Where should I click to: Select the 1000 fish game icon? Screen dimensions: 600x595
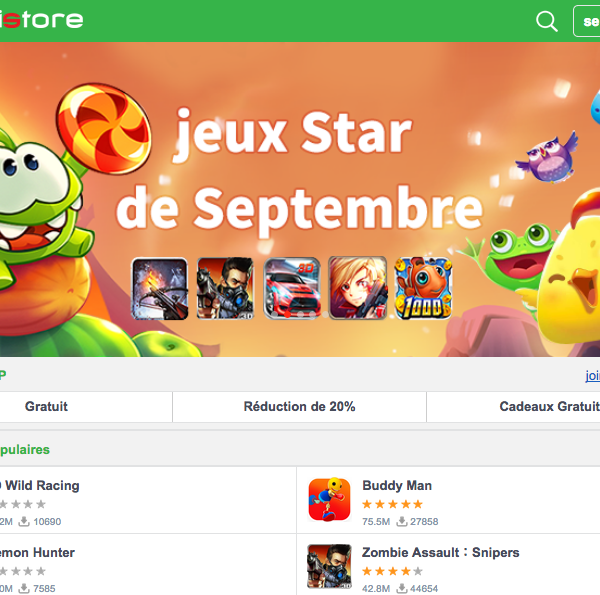(424, 289)
